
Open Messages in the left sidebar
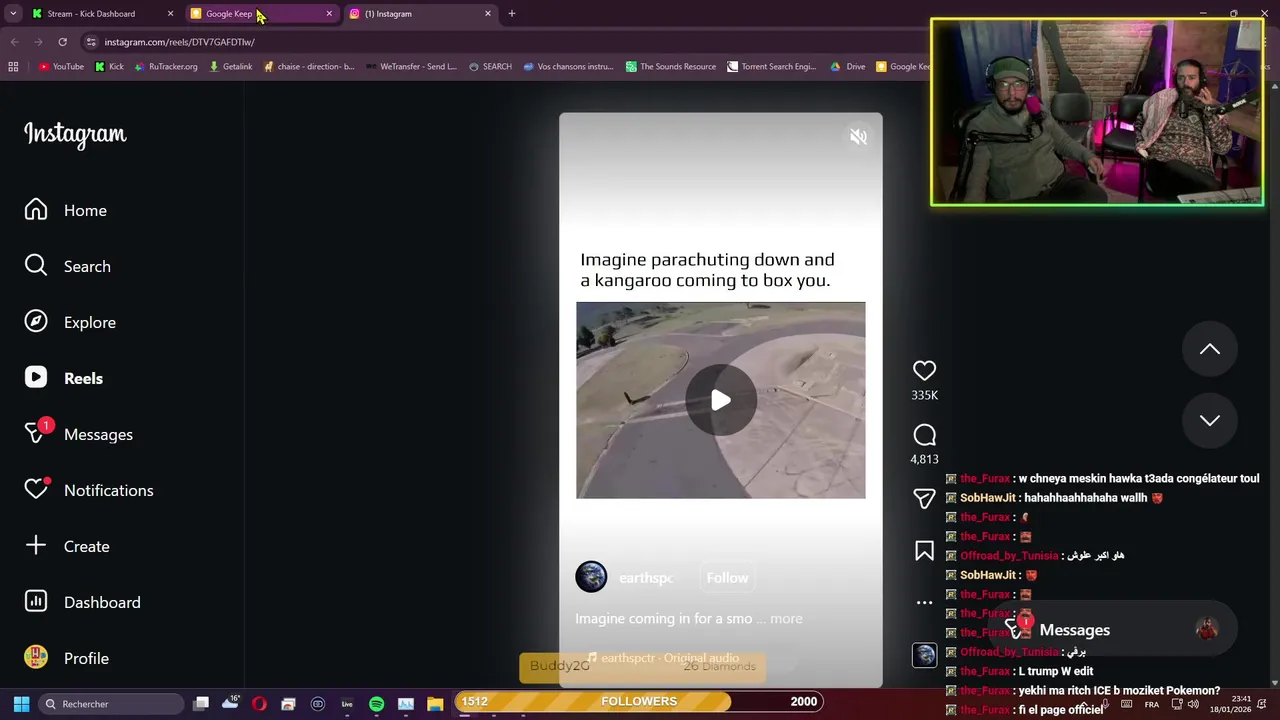[x=79, y=434]
